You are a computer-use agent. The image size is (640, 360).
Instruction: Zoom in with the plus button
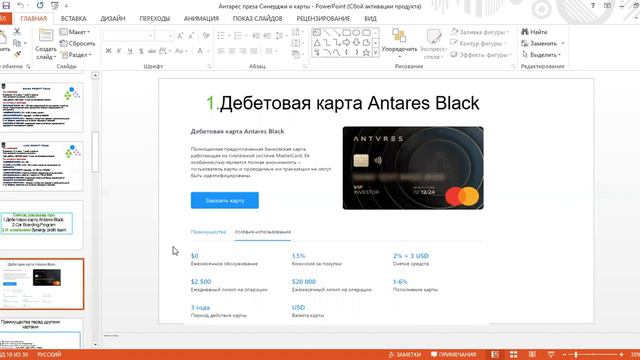(621, 355)
